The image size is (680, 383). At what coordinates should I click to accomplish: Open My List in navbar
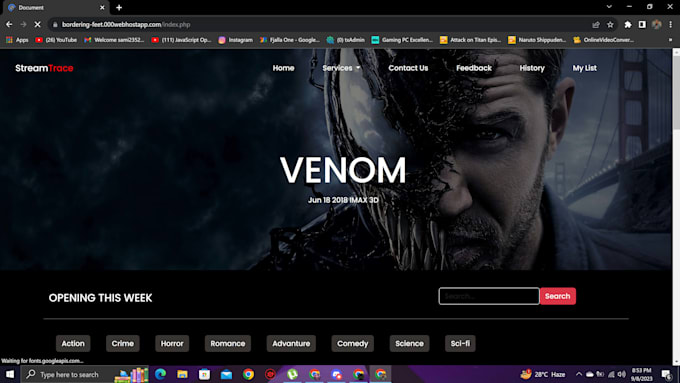pos(585,68)
